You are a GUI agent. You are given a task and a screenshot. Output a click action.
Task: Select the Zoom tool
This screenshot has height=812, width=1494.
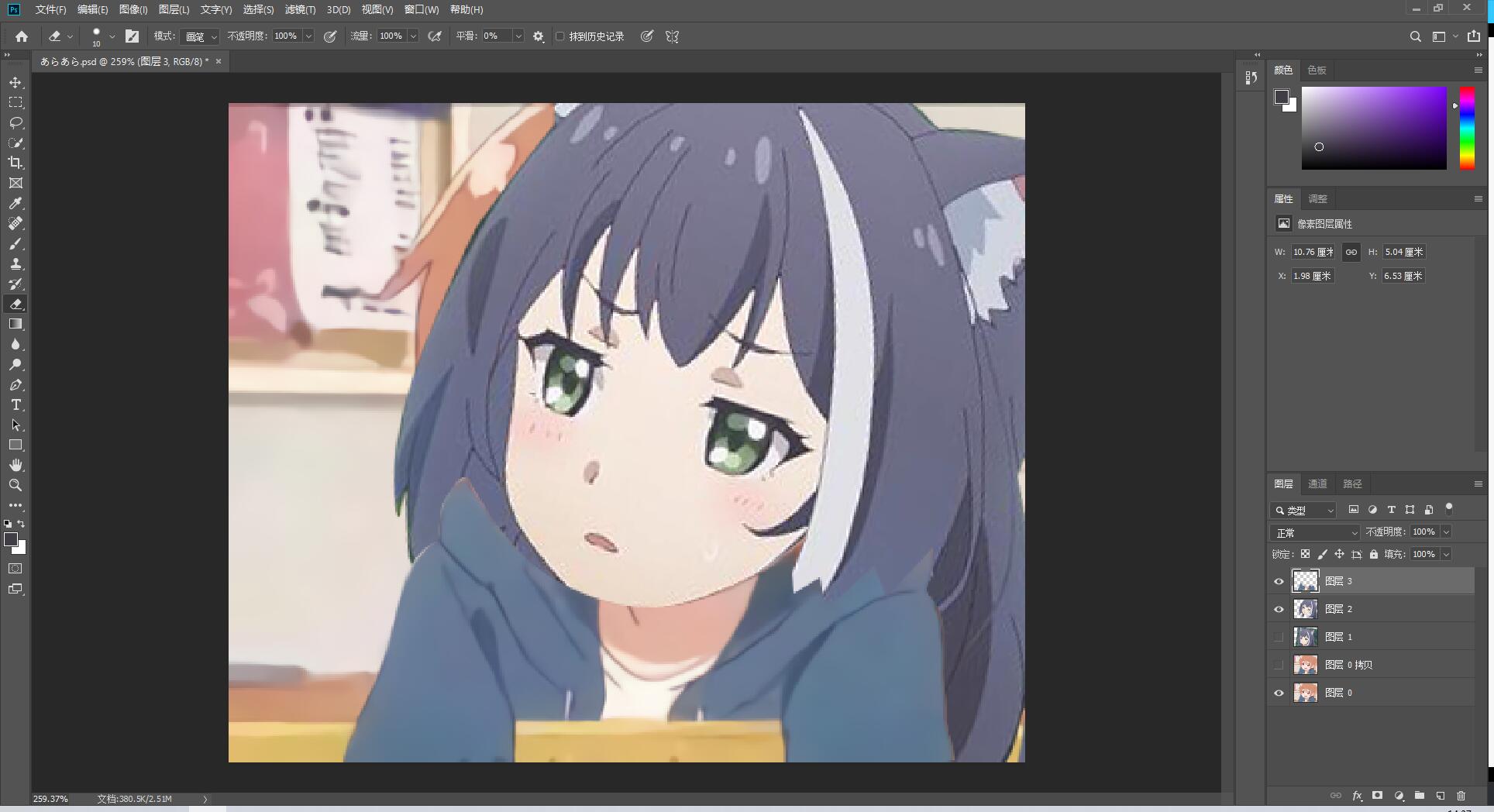pos(15,485)
